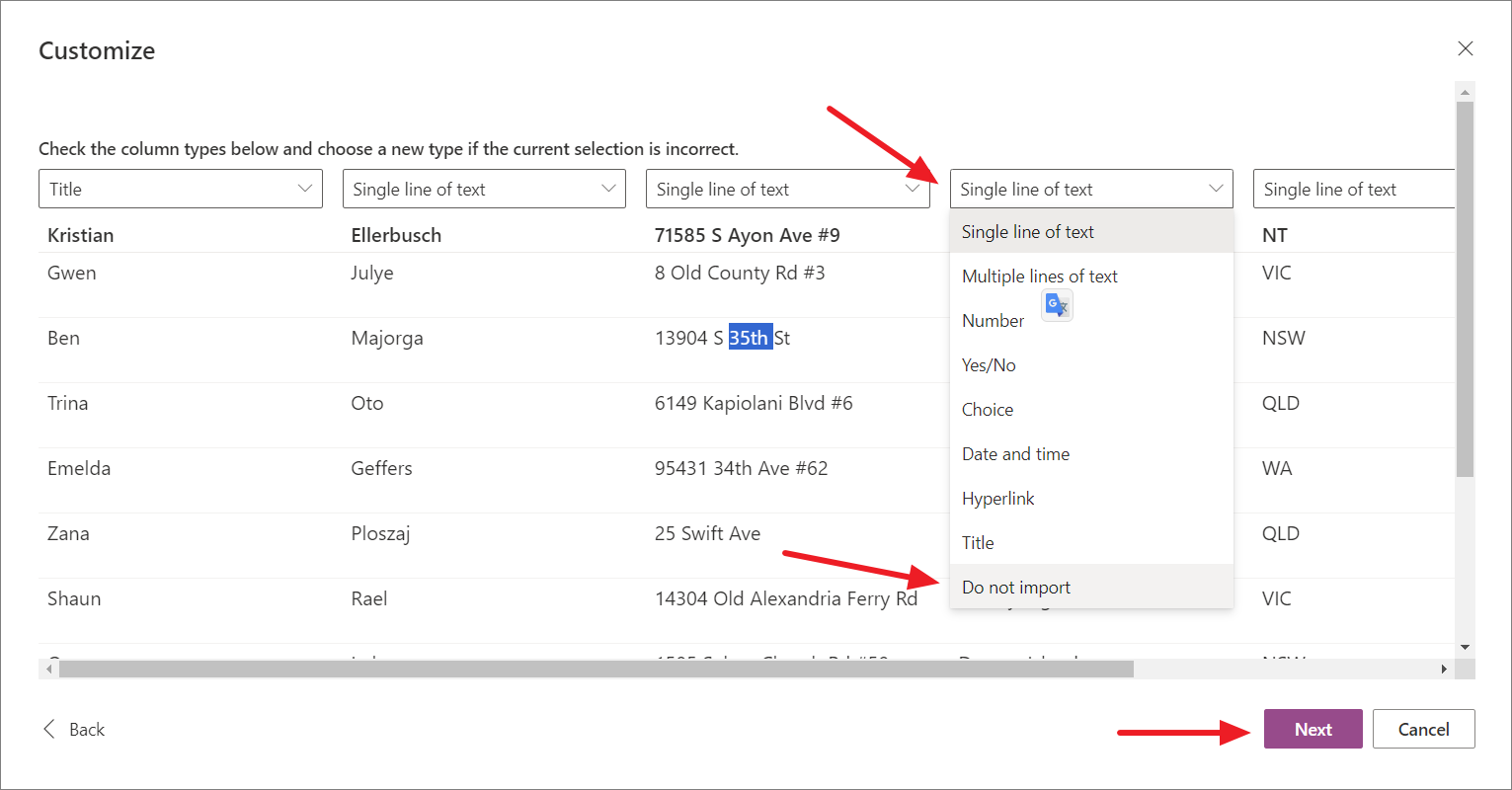
Task: Click the WA cell in Emelda's row
Action: (1277, 468)
